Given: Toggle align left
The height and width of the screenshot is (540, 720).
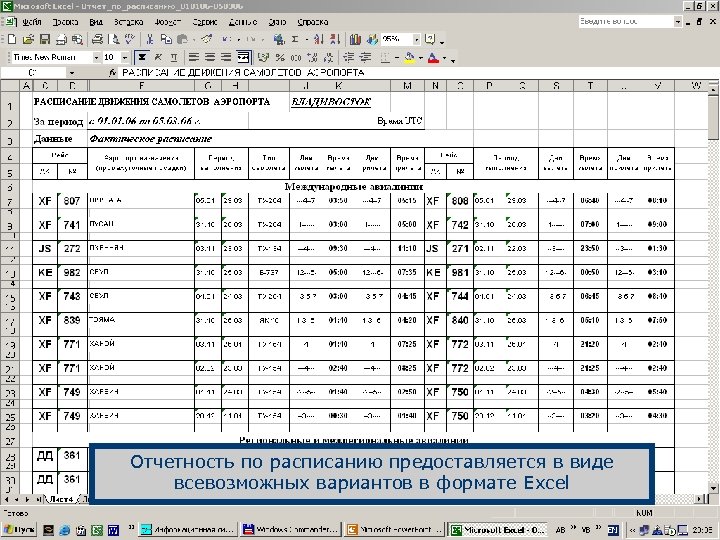Looking at the screenshot, I should coord(194,57).
